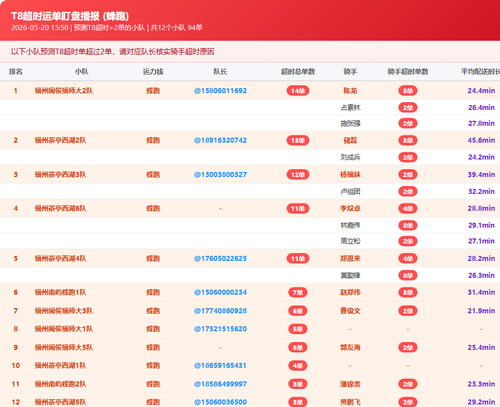Open captain mention @15060000234

pyautogui.click(x=220, y=292)
